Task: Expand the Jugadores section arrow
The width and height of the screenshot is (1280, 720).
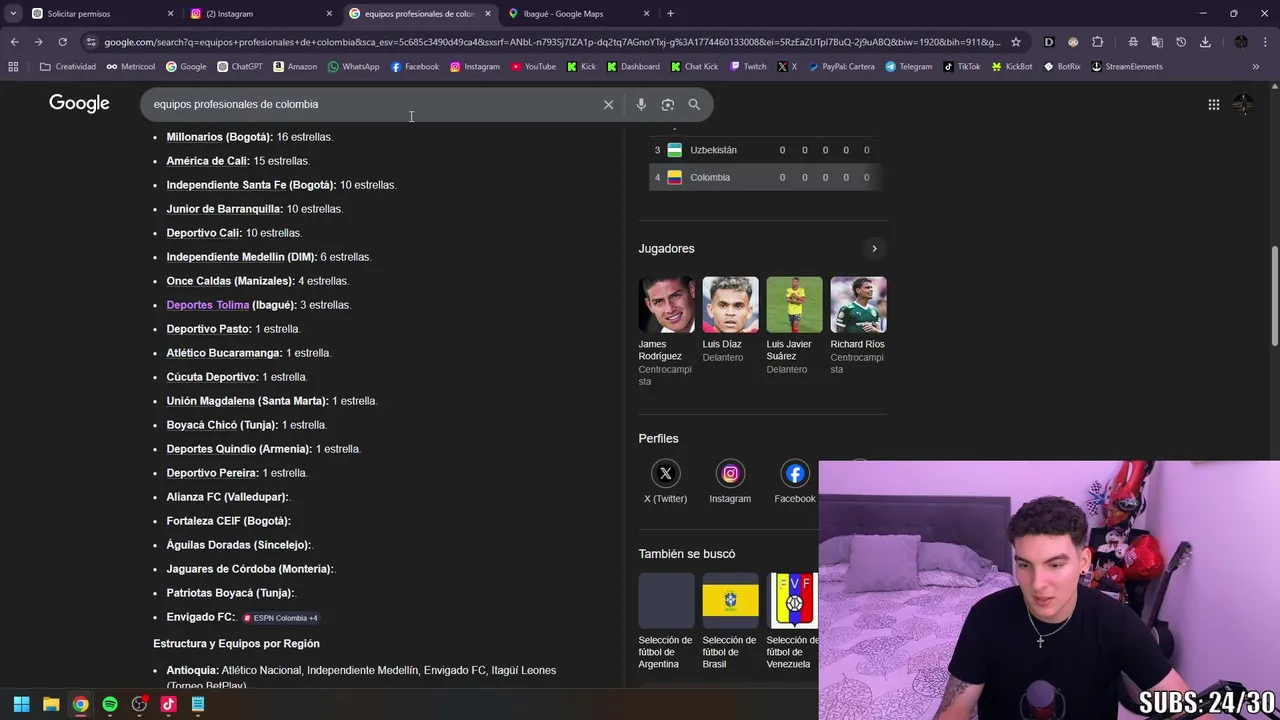Action: click(874, 248)
